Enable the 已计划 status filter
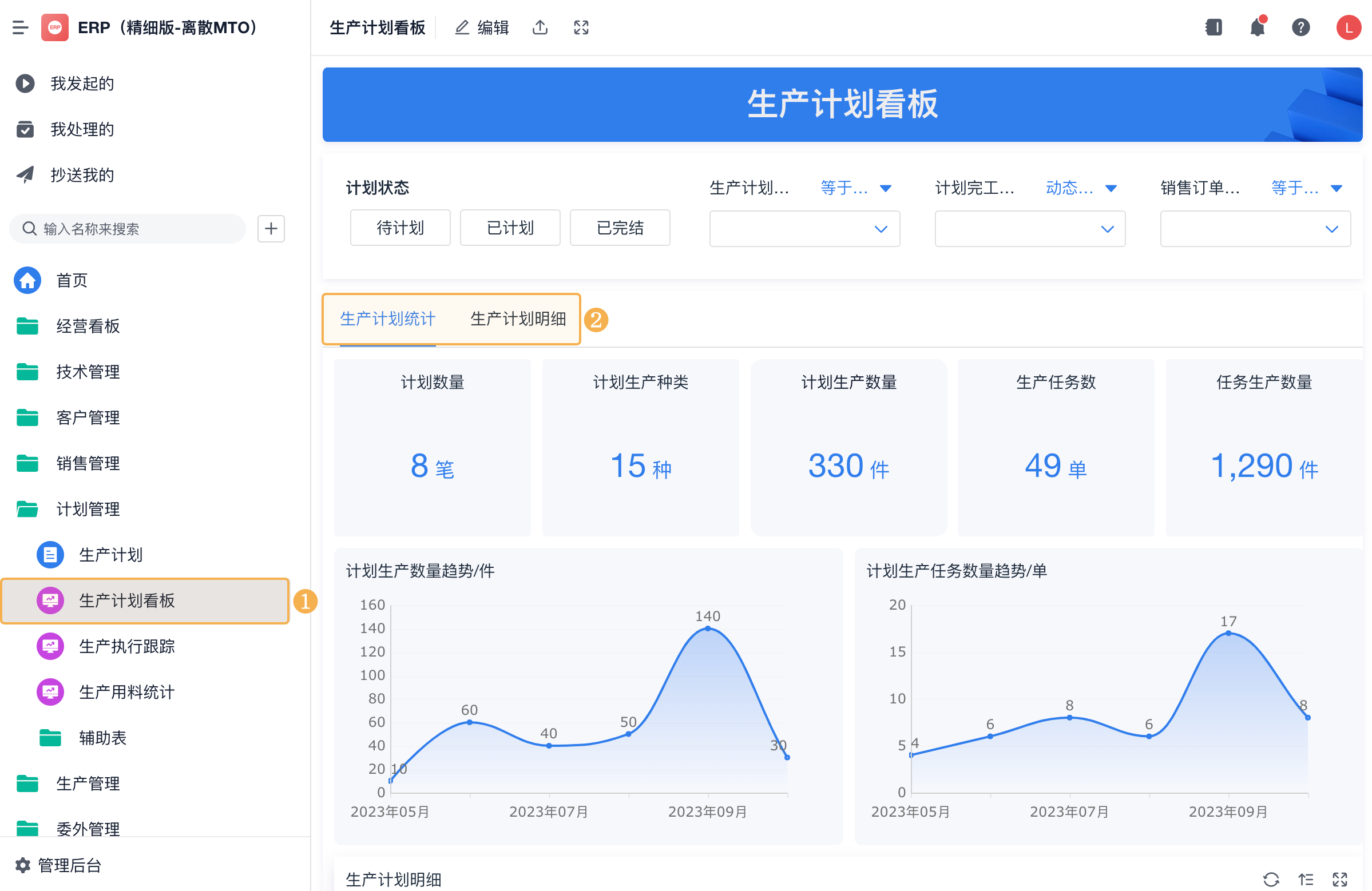The height and width of the screenshot is (891, 1372). point(510,228)
